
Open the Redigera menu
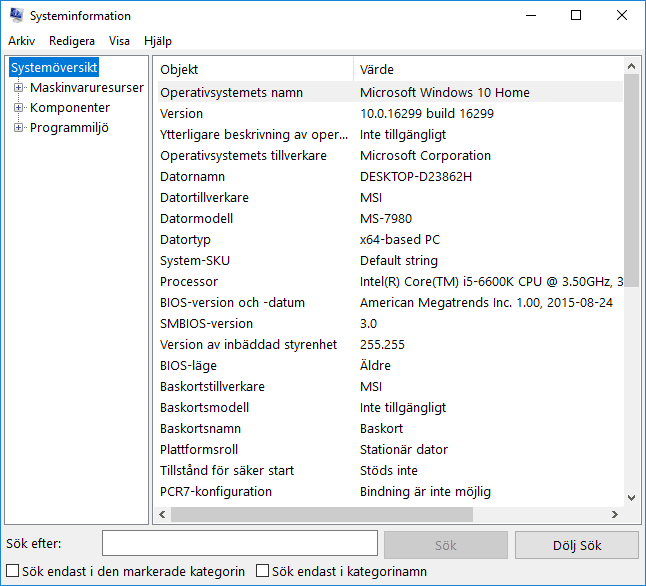(x=72, y=41)
